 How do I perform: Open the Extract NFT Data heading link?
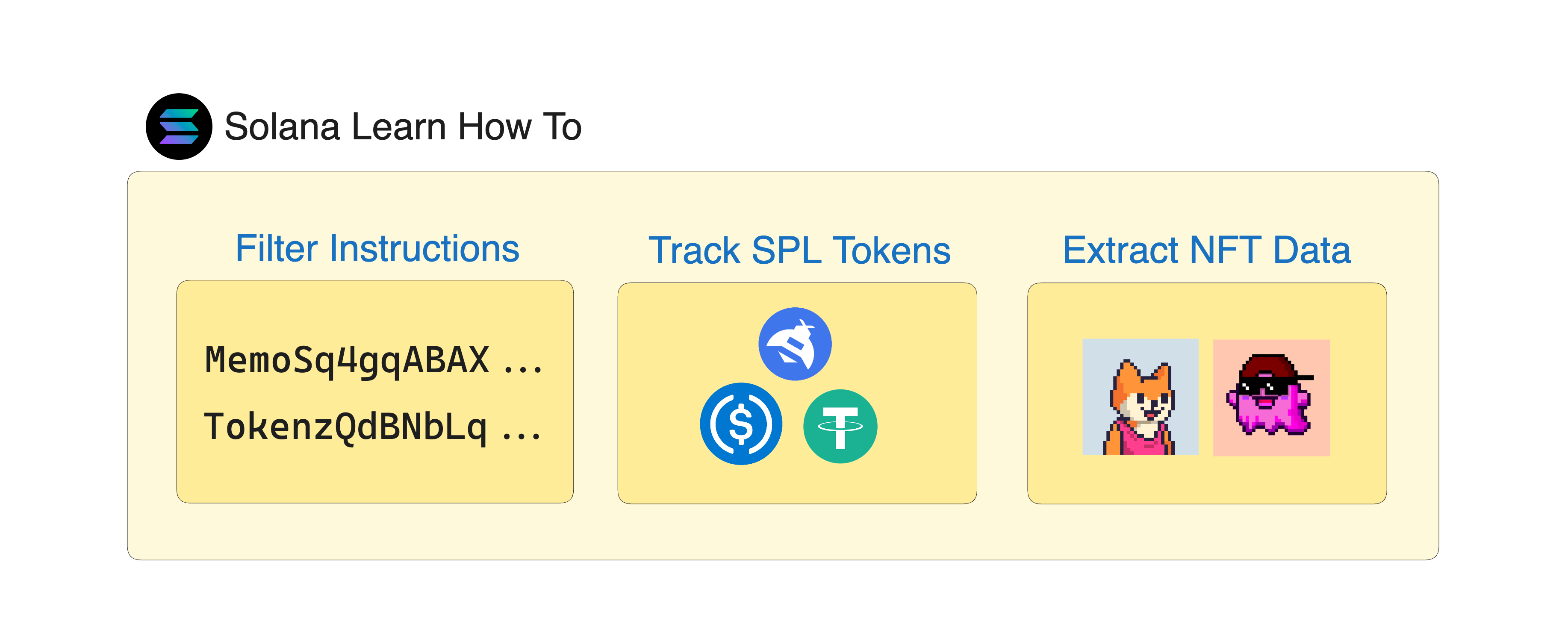1206,250
